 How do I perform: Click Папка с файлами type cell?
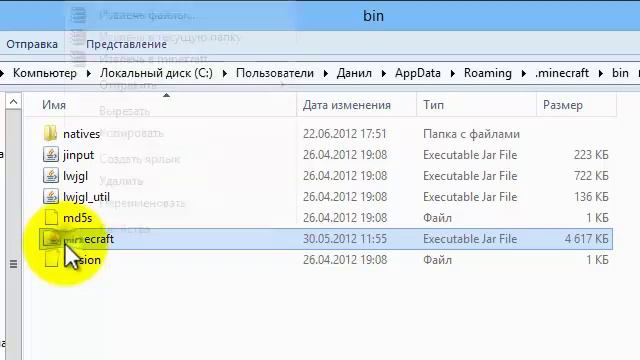[471, 134]
